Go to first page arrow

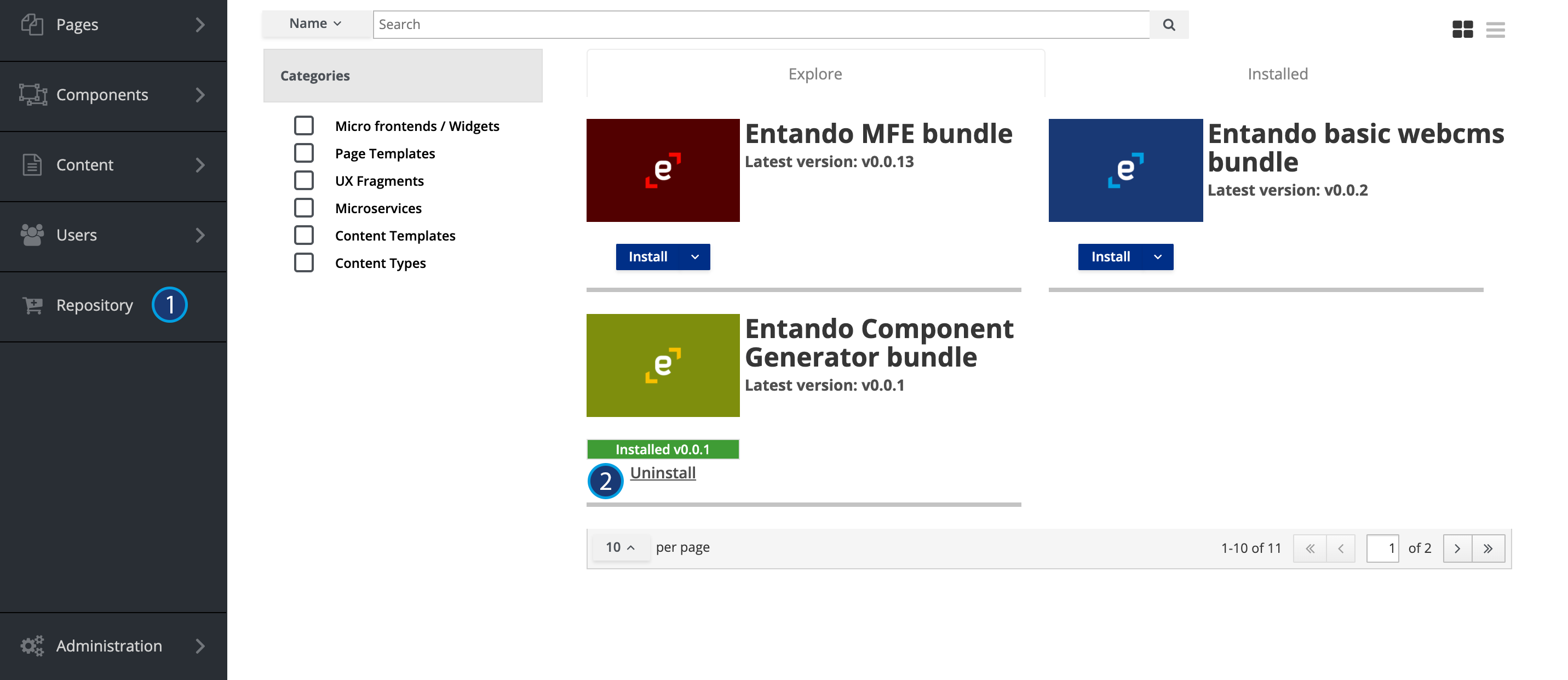coord(1310,548)
